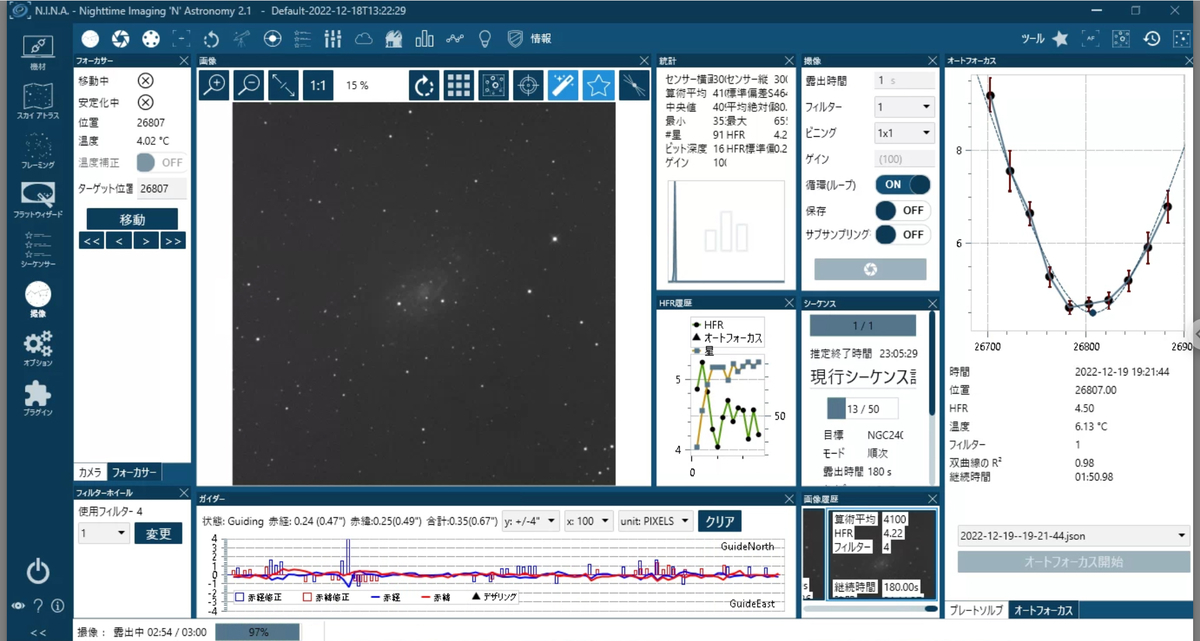
Task: Zoom out on the image panel
Action: point(249,85)
